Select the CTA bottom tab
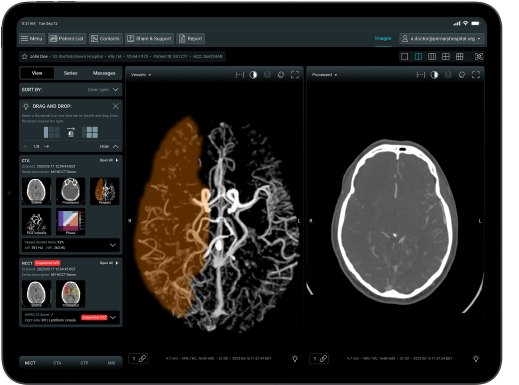 point(57,363)
